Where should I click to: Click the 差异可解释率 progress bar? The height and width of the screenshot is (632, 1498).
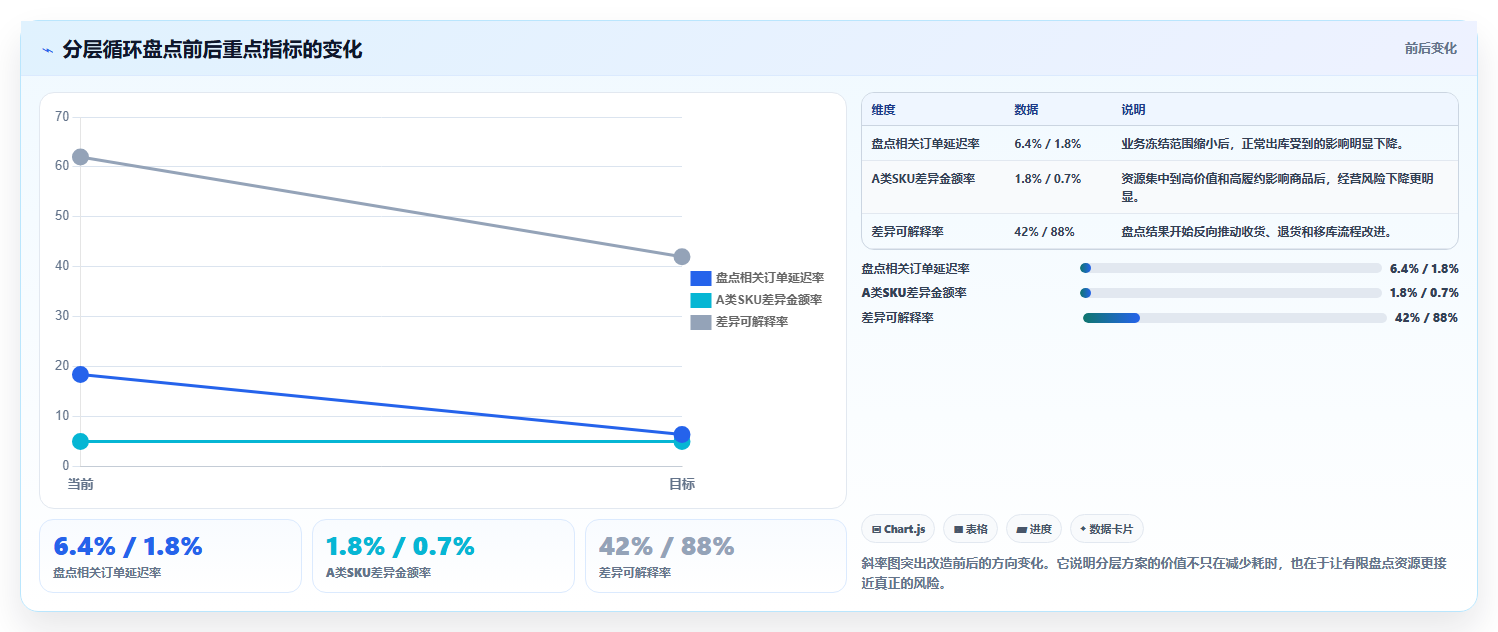point(1234,318)
